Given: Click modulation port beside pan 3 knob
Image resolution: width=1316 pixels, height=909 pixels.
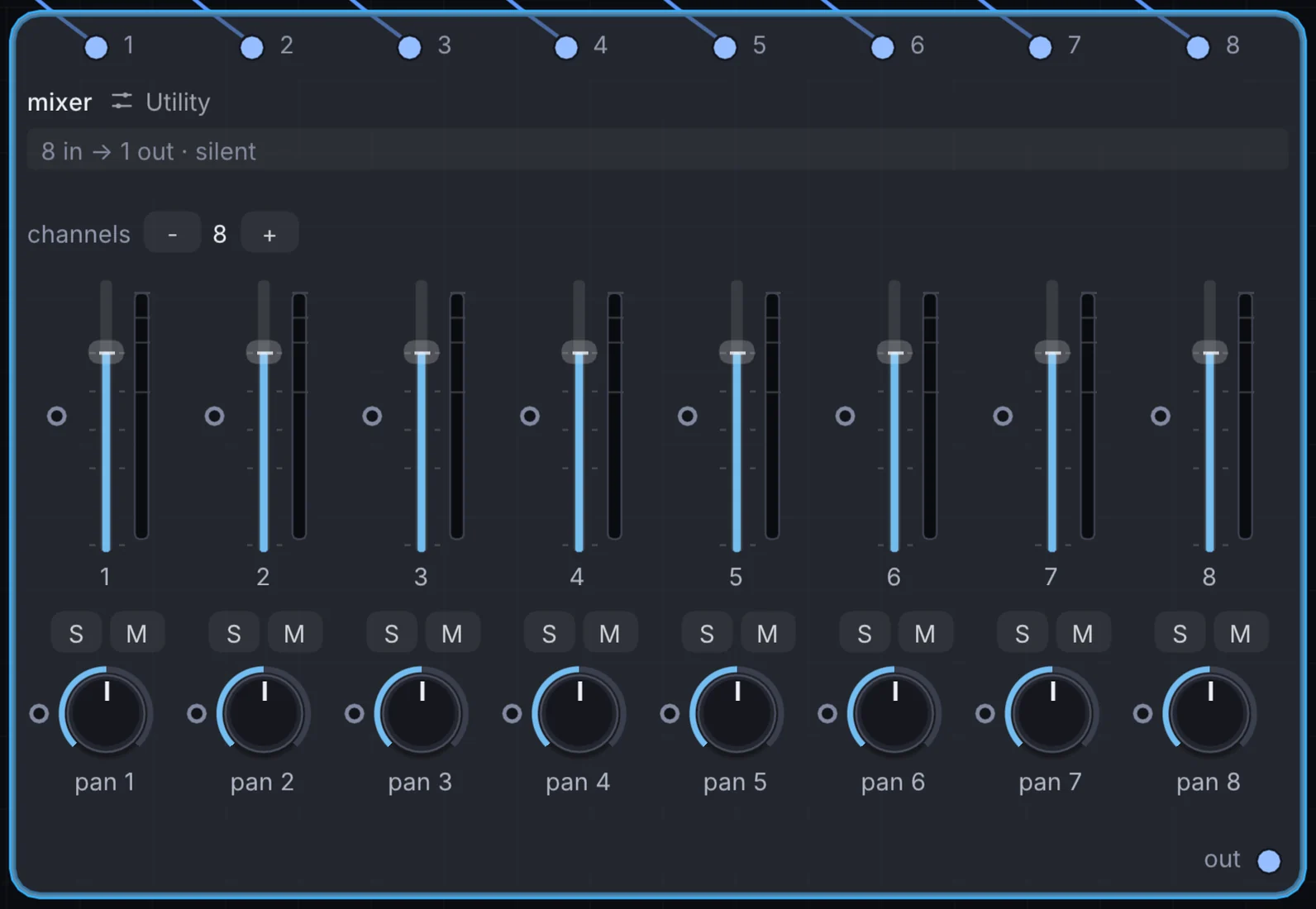Looking at the screenshot, I should [354, 713].
